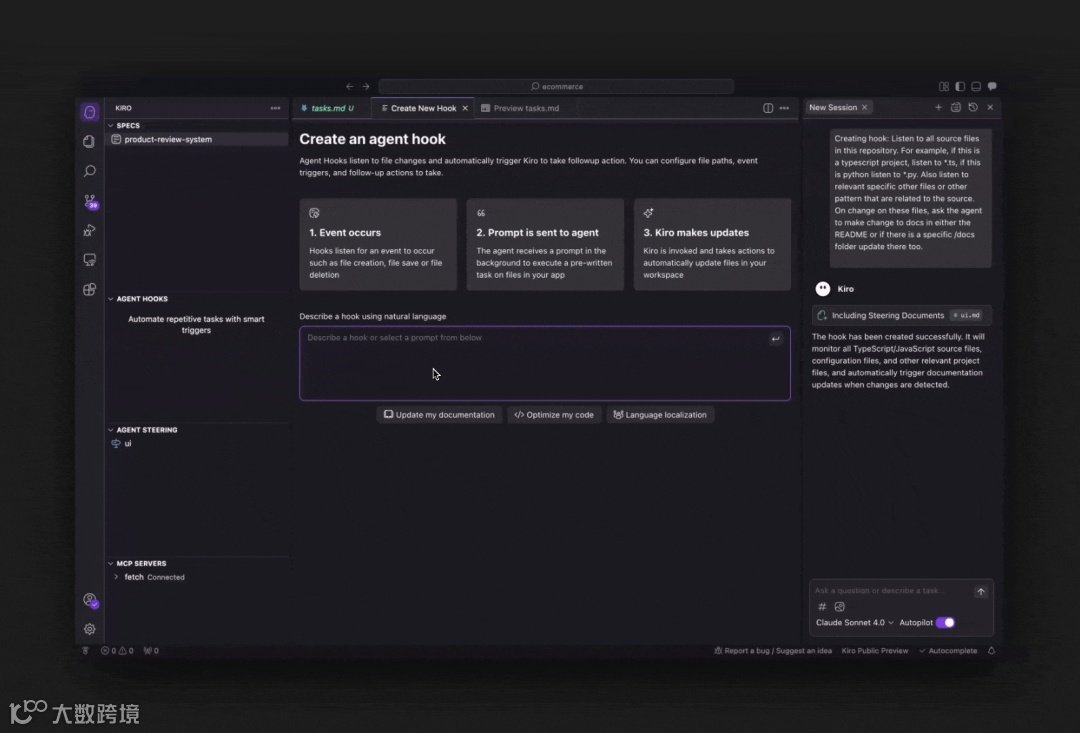Image resolution: width=1080 pixels, height=733 pixels.
Task: Close the New Session tab
Action: coord(864,107)
